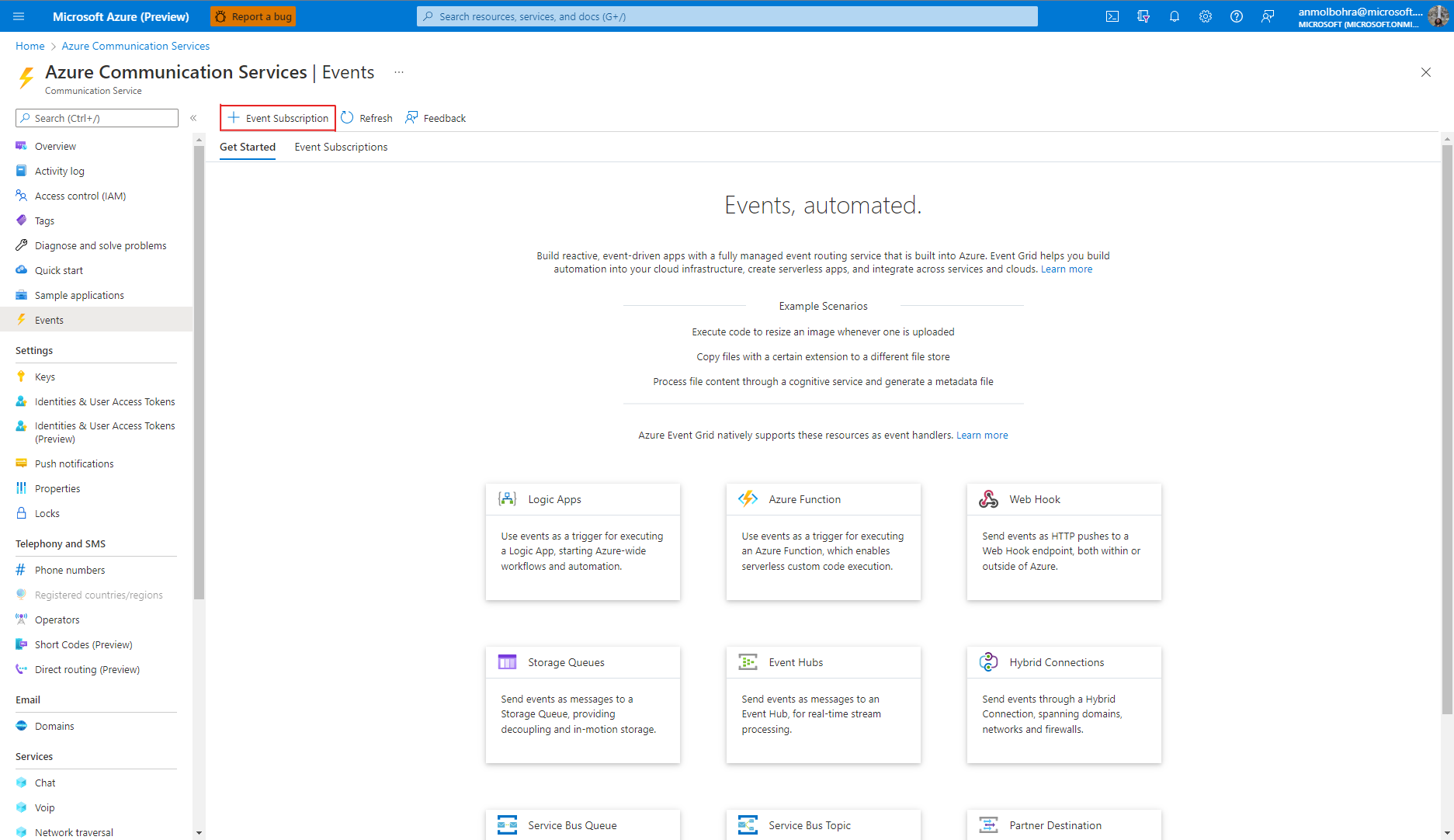Click the Refresh toolbar action

[366, 117]
